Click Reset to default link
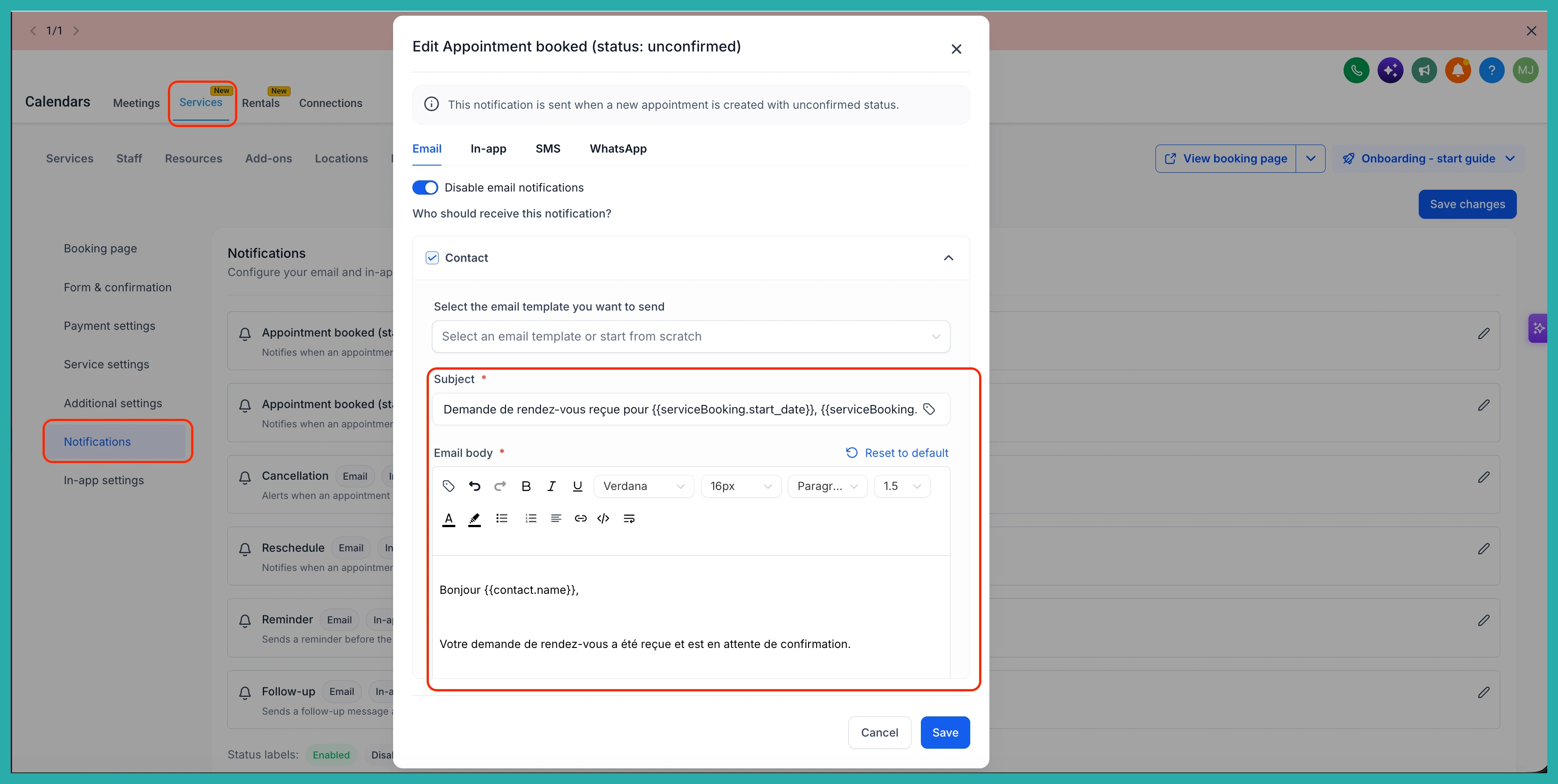 click(x=897, y=453)
